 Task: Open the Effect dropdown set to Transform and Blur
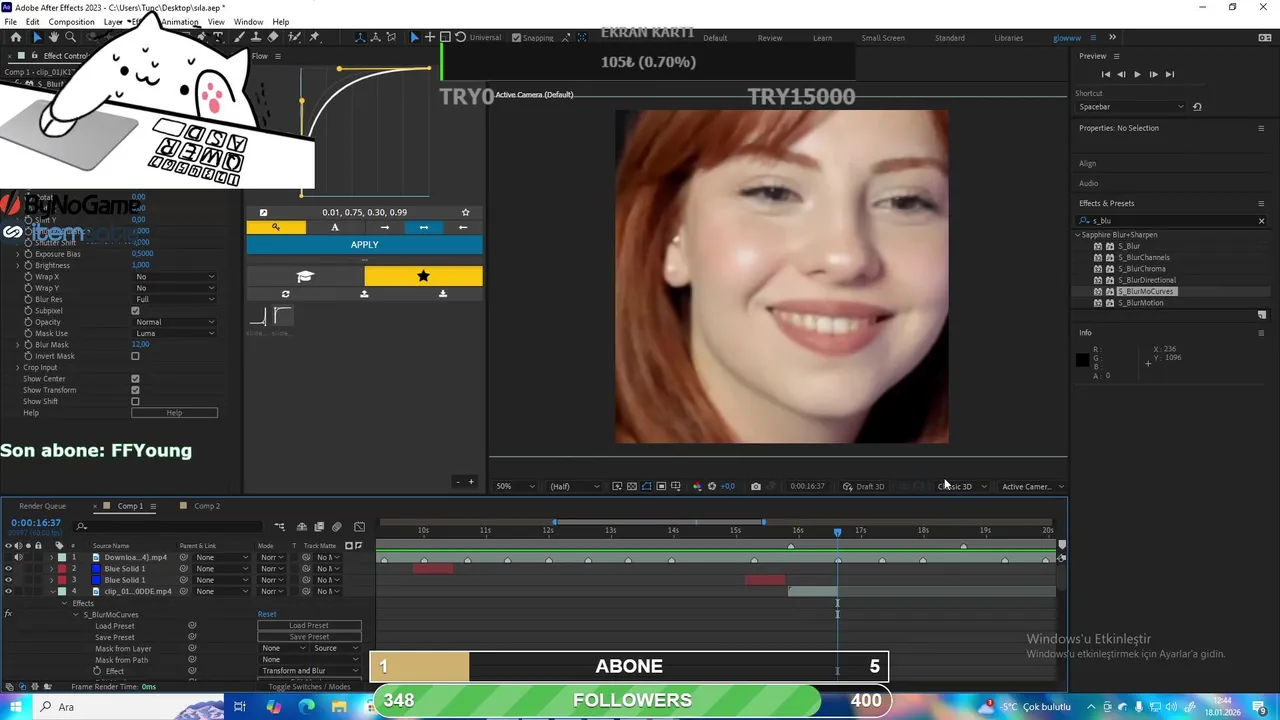(x=310, y=671)
